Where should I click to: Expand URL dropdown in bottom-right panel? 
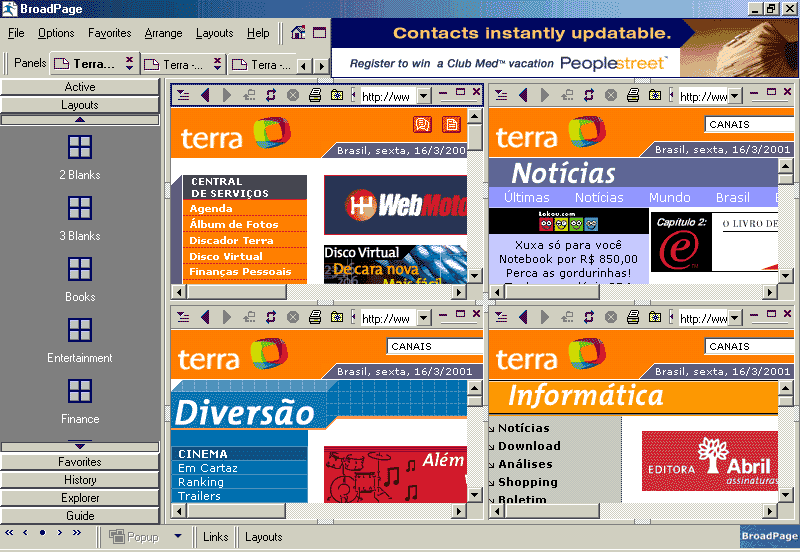pos(736,318)
